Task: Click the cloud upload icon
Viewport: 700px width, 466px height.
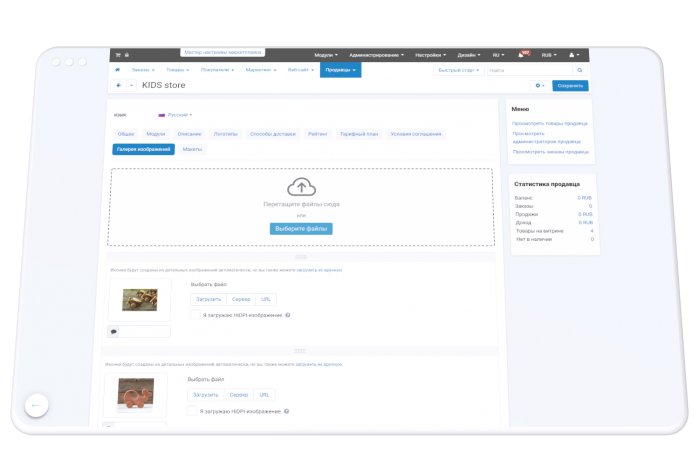Action: point(301,187)
